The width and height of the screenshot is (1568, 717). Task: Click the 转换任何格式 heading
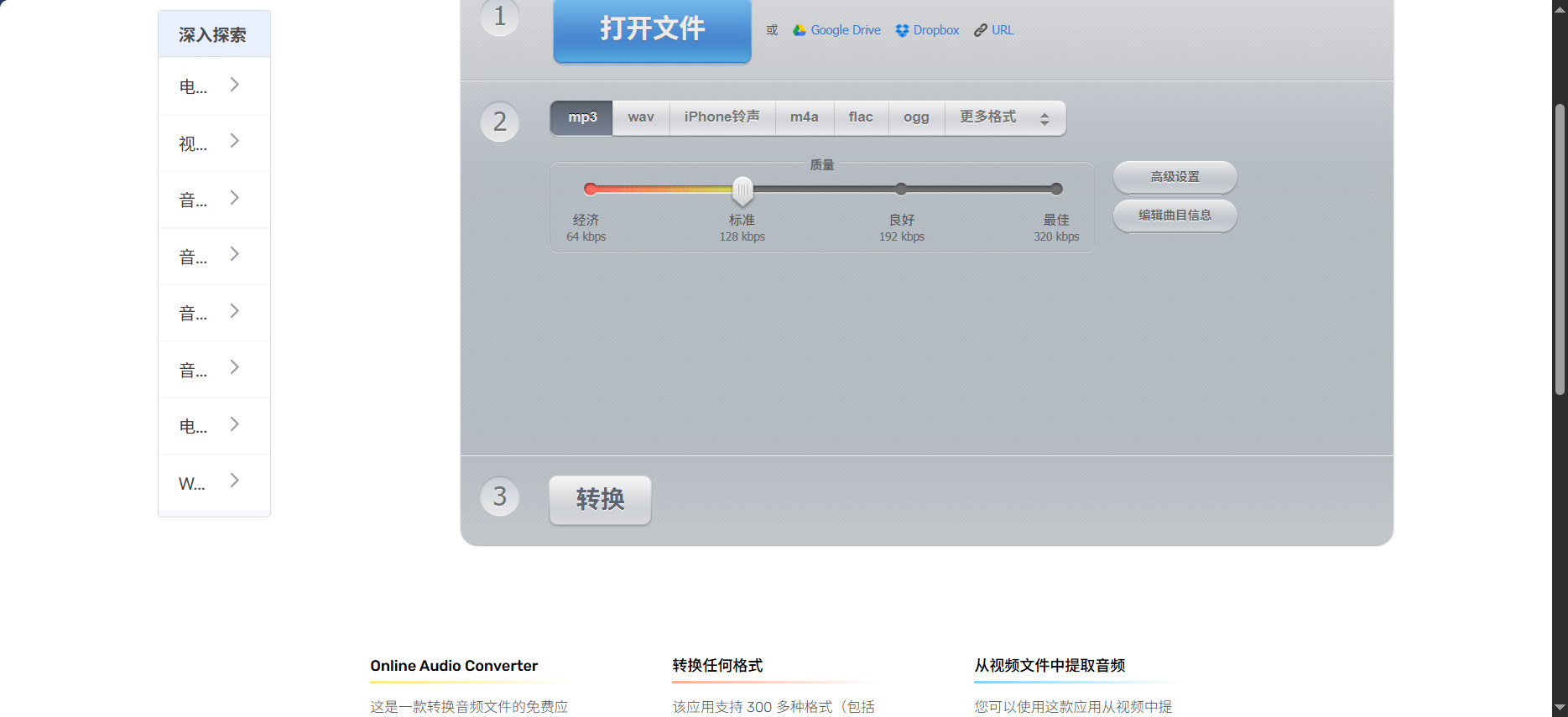tap(717, 666)
